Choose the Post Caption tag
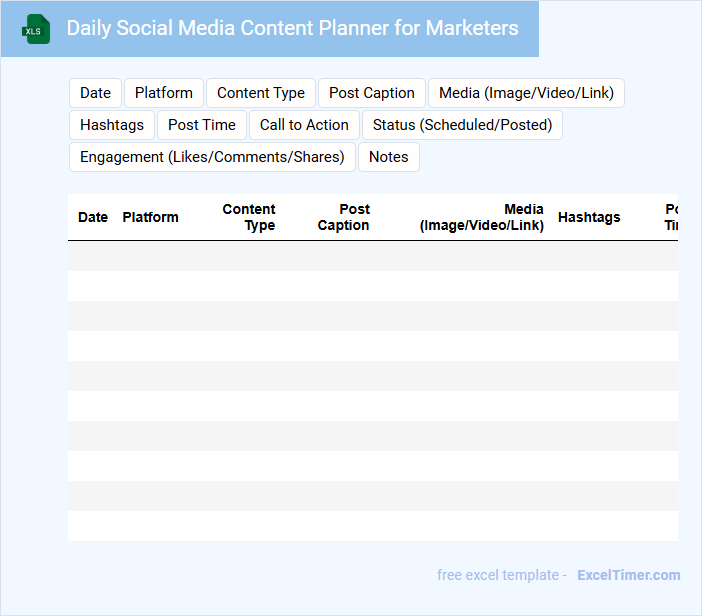This screenshot has width=702, height=616. pos(372,93)
